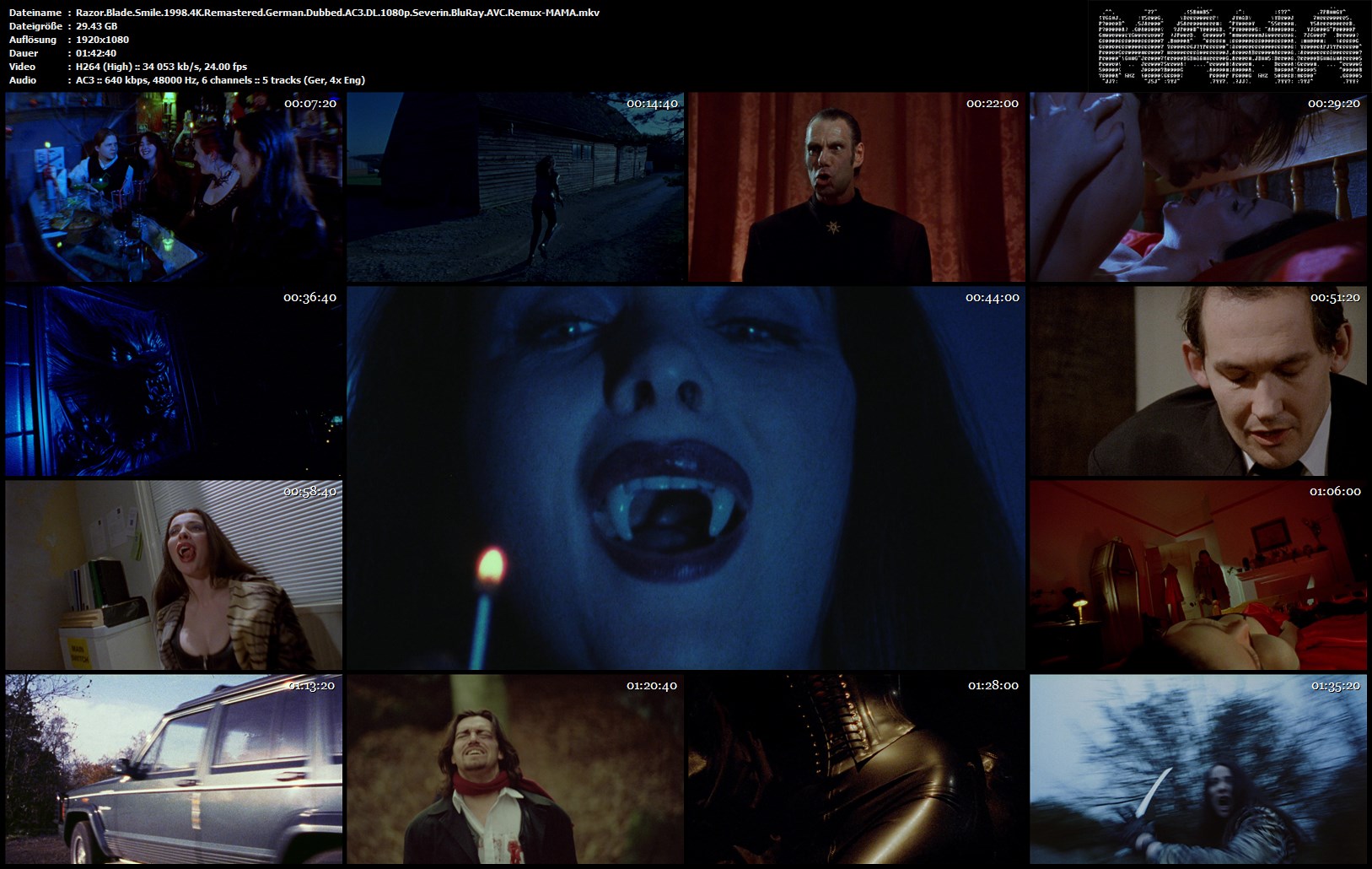
Task: Click the Dateigröße label
Action: (x=36, y=26)
